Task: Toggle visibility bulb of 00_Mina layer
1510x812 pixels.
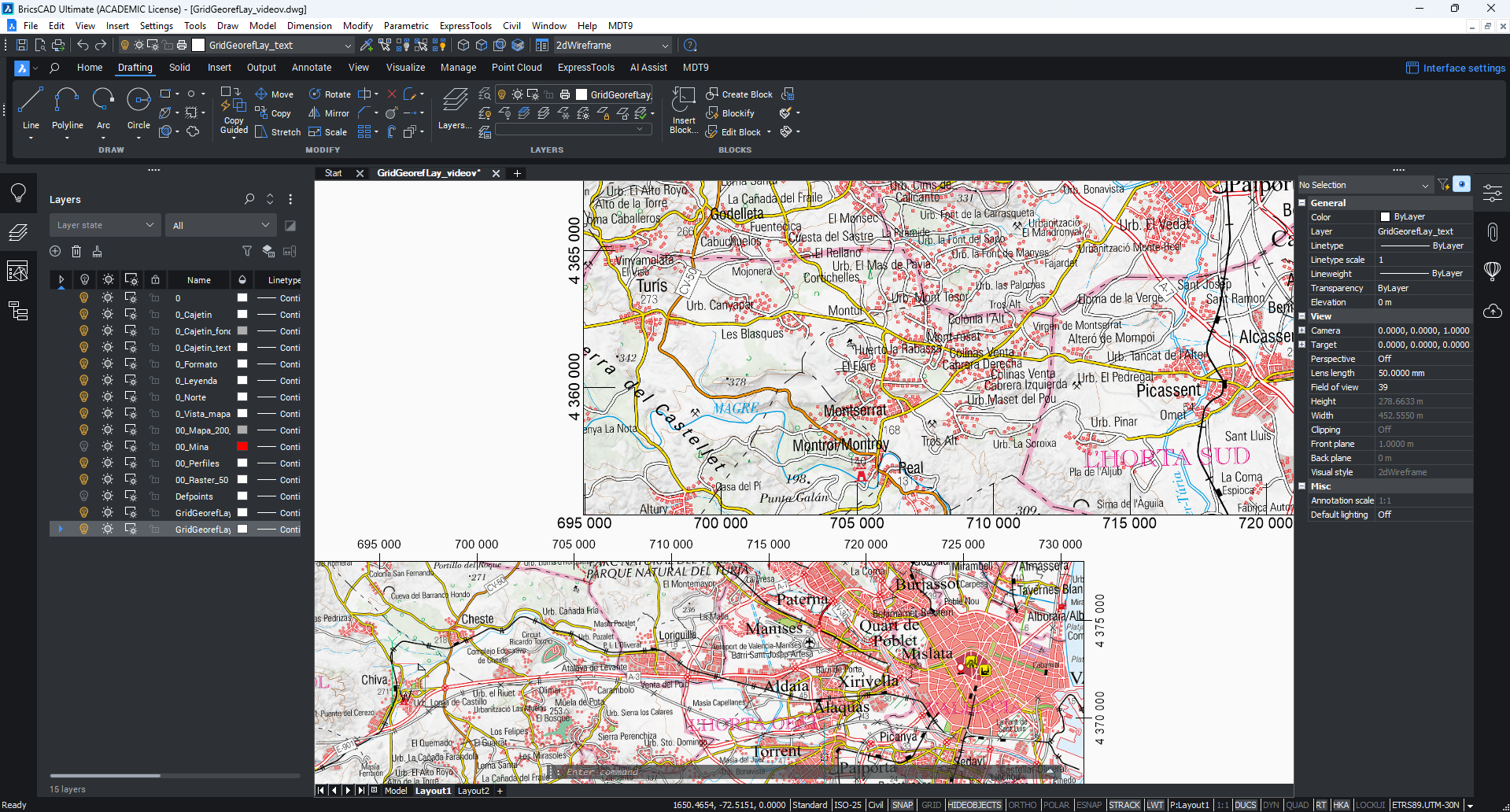Action: [x=84, y=447]
